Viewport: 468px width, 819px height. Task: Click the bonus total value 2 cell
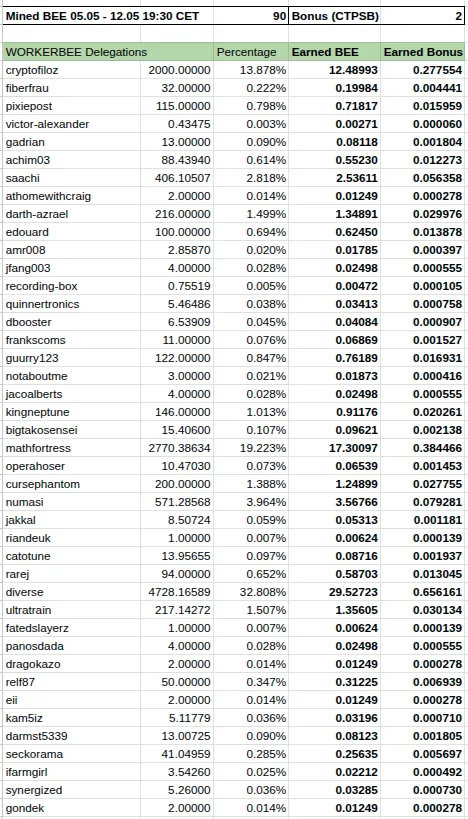click(423, 16)
